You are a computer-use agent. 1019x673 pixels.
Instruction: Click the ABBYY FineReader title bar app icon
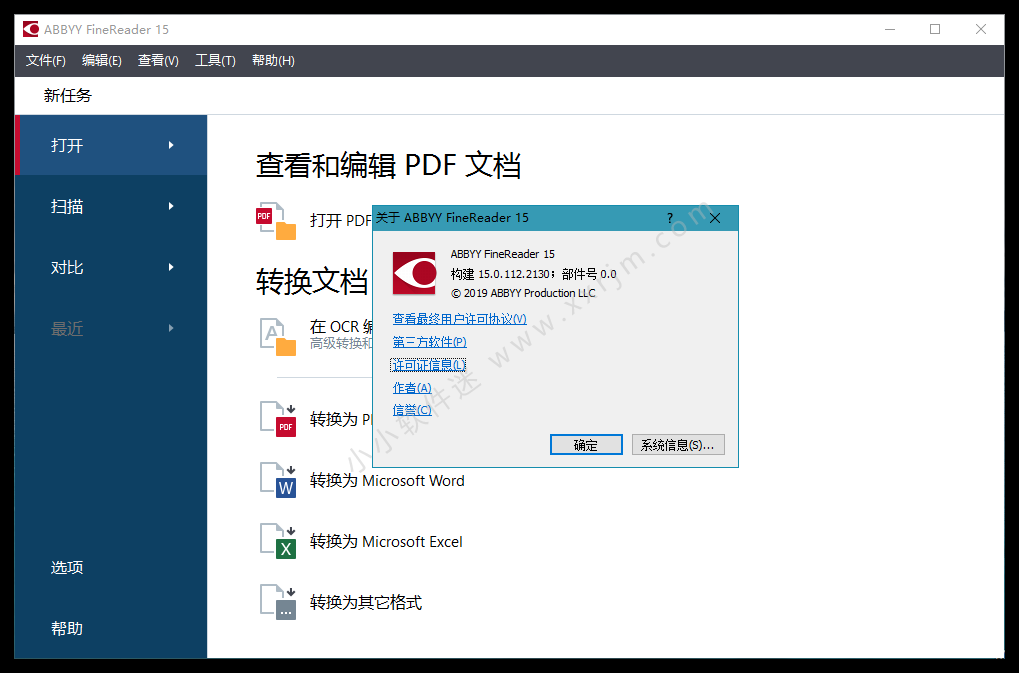31,29
